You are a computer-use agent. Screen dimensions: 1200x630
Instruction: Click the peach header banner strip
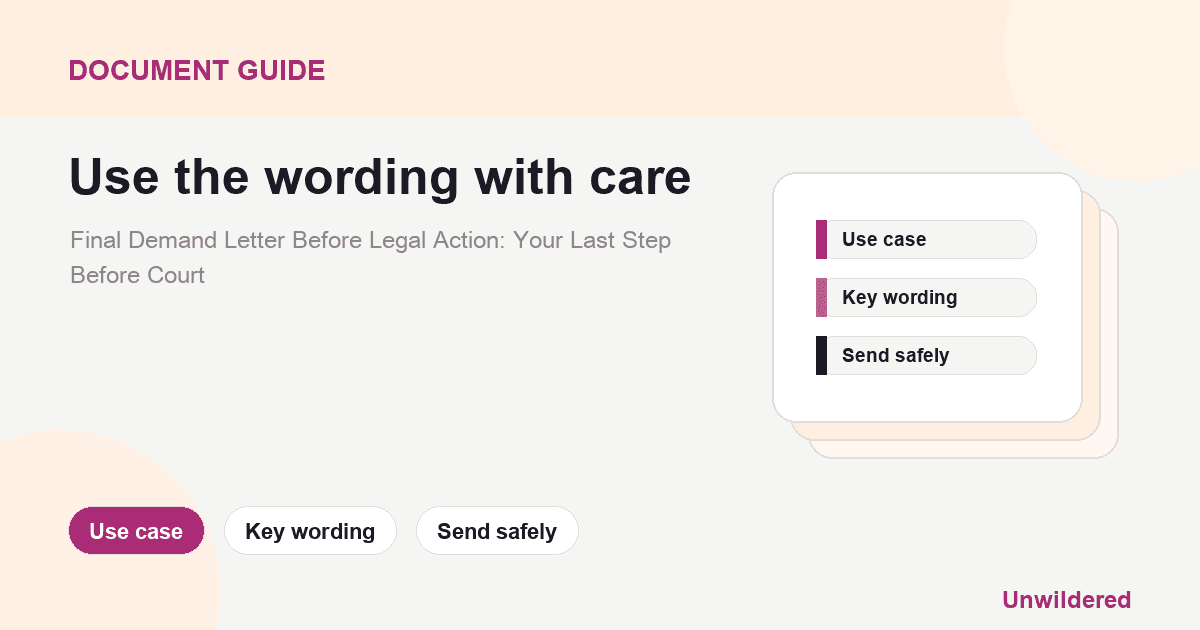click(500, 58)
